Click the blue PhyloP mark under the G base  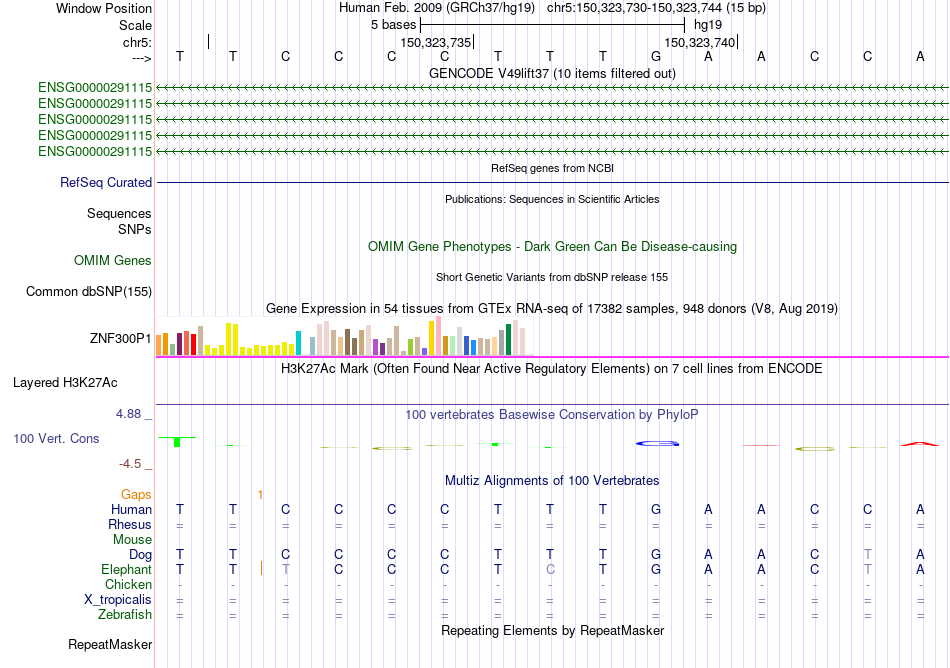(x=657, y=444)
